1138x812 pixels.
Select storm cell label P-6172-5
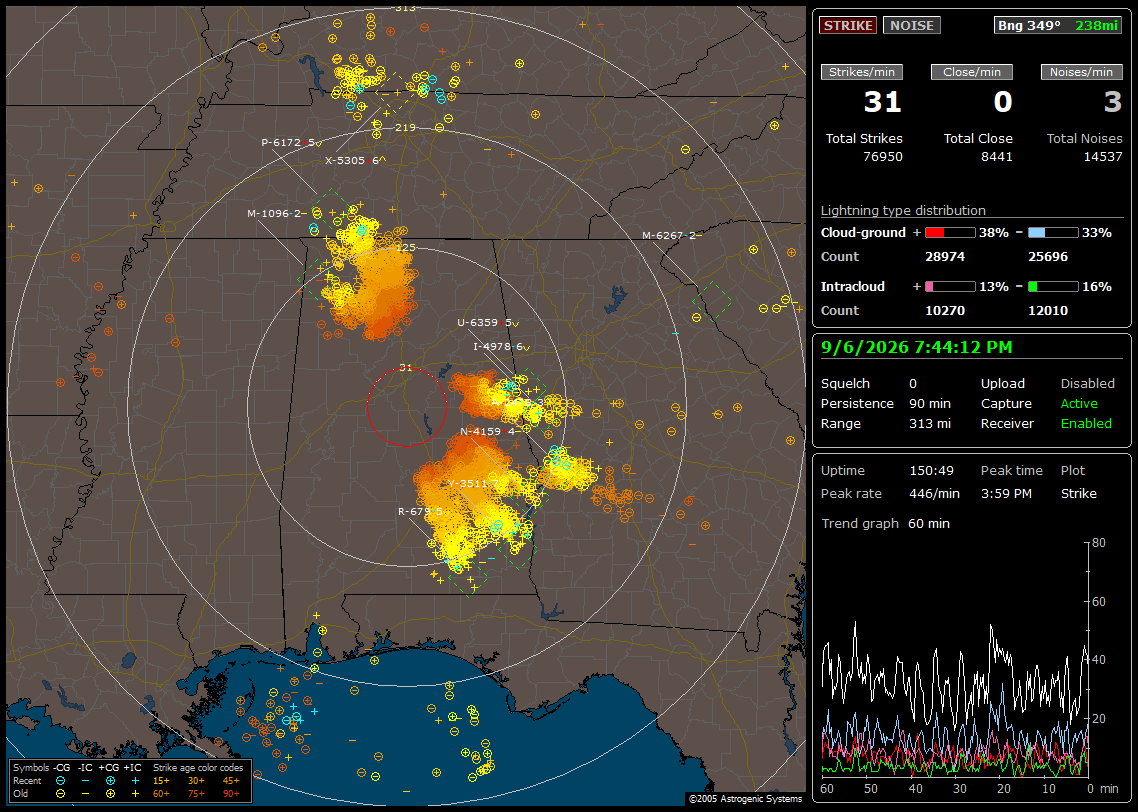(x=290, y=142)
